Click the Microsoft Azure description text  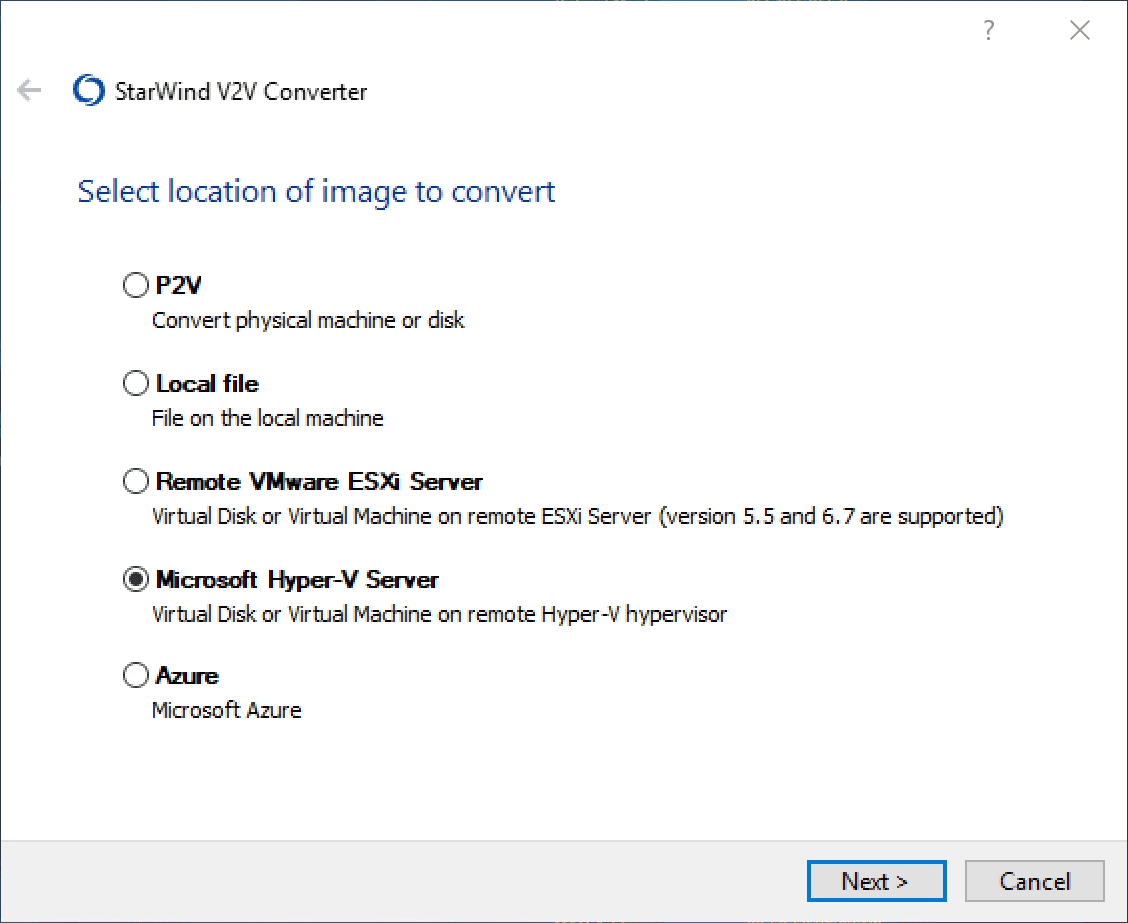[x=226, y=710]
